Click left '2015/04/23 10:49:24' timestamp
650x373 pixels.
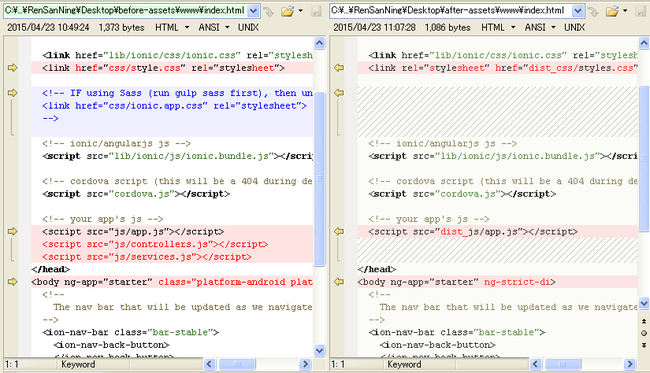pyautogui.click(x=48, y=27)
